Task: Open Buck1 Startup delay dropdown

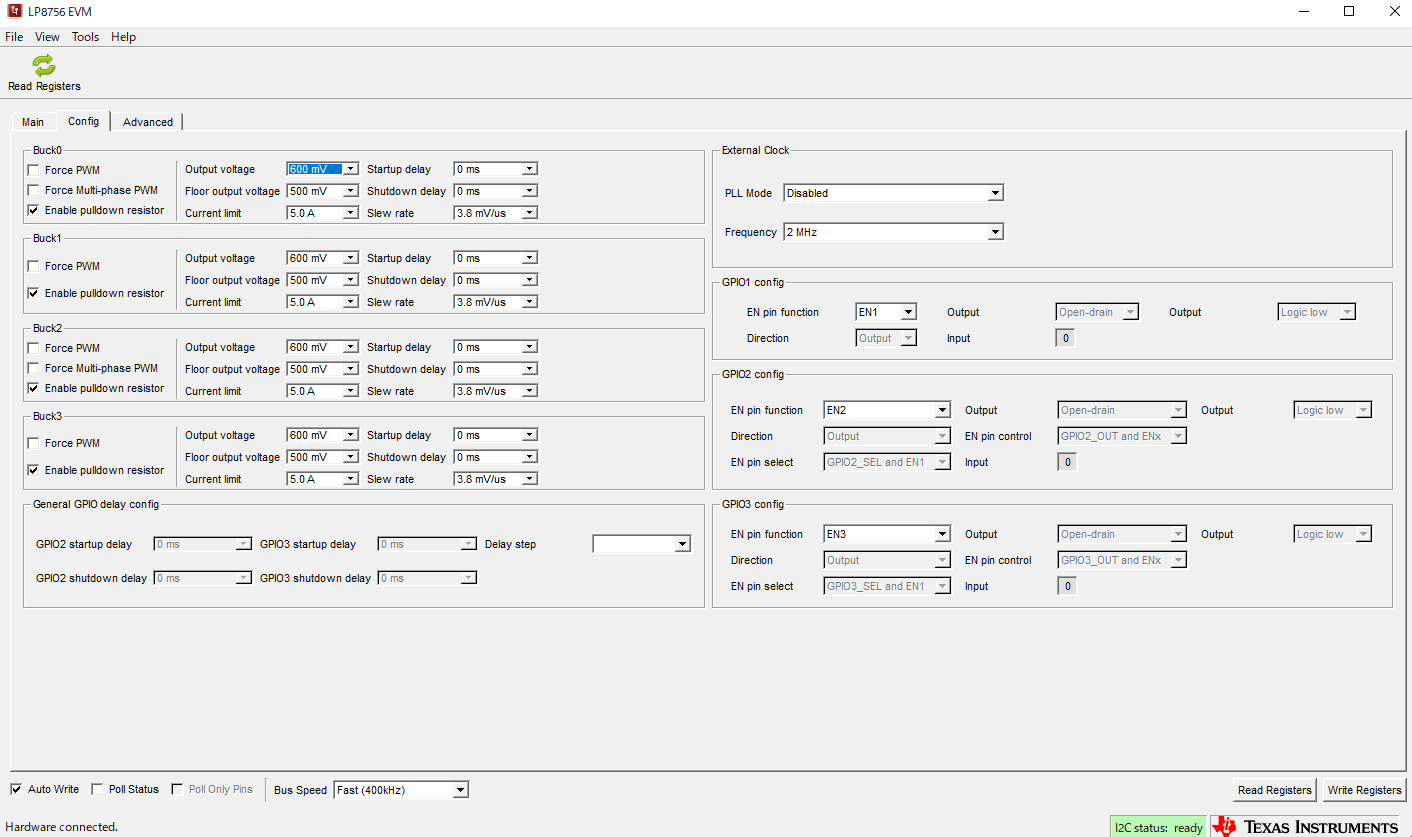Action: (x=496, y=258)
